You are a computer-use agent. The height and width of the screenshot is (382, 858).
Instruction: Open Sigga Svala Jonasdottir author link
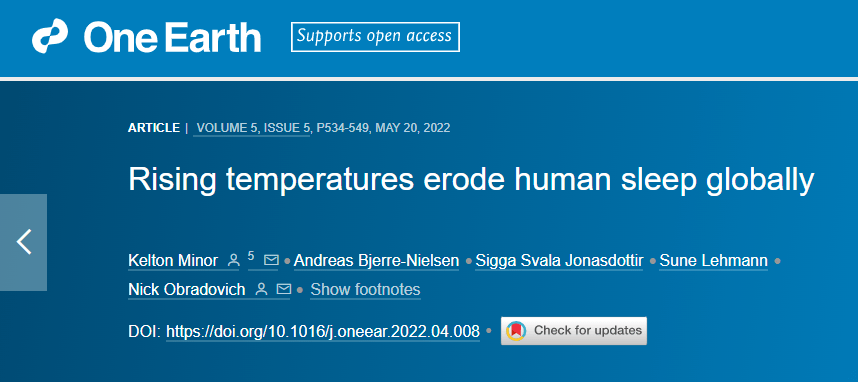click(x=559, y=261)
